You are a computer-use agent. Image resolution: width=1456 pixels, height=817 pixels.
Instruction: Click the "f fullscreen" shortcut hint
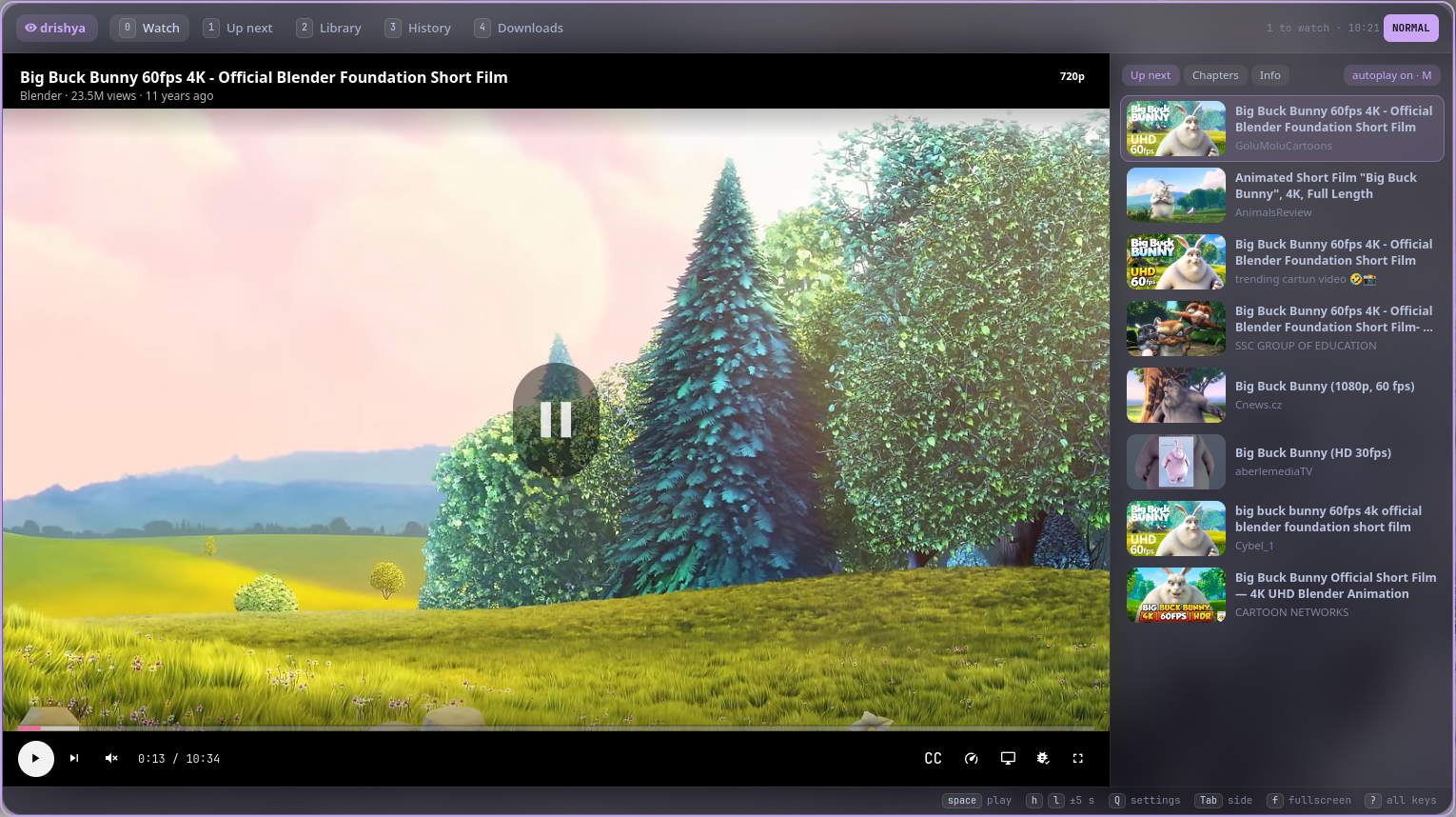(x=1309, y=801)
